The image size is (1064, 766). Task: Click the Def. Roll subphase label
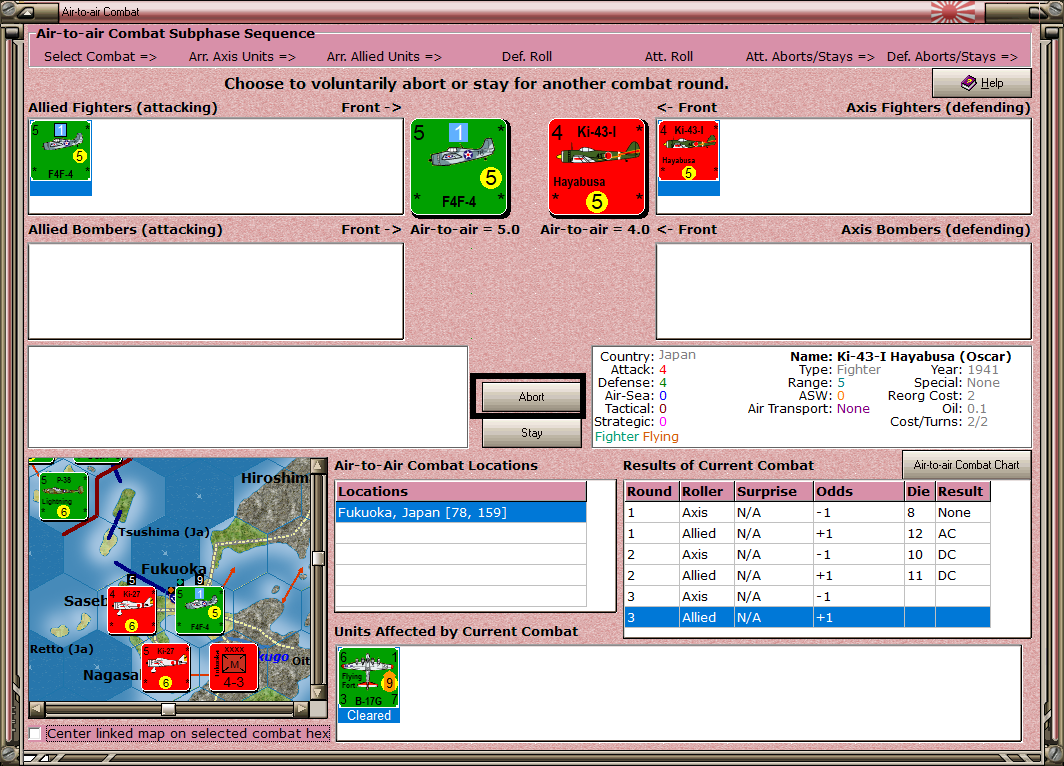[527, 56]
